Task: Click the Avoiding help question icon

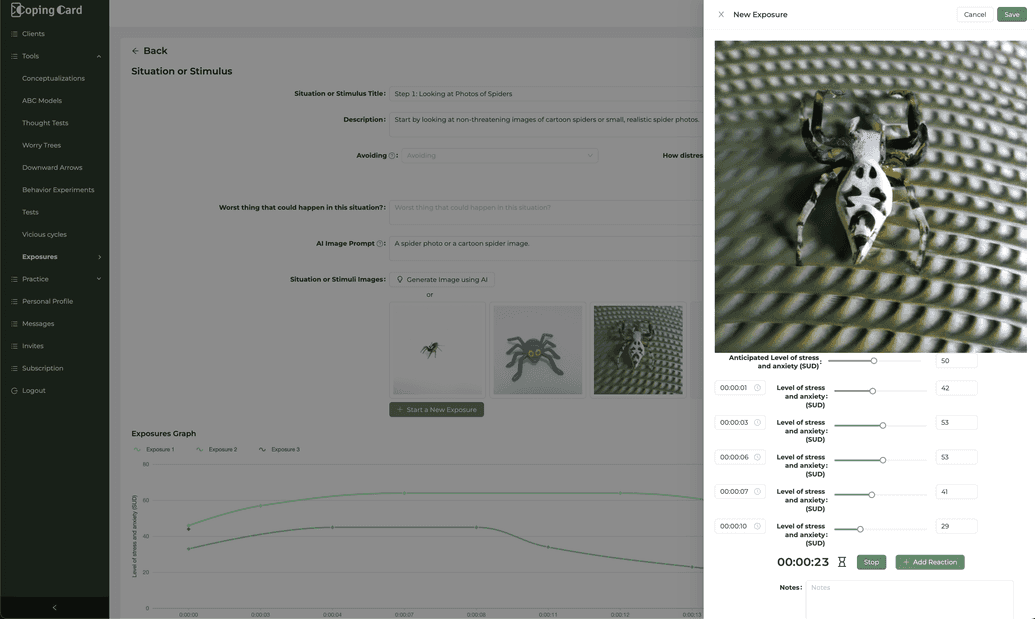Action: 392,156
